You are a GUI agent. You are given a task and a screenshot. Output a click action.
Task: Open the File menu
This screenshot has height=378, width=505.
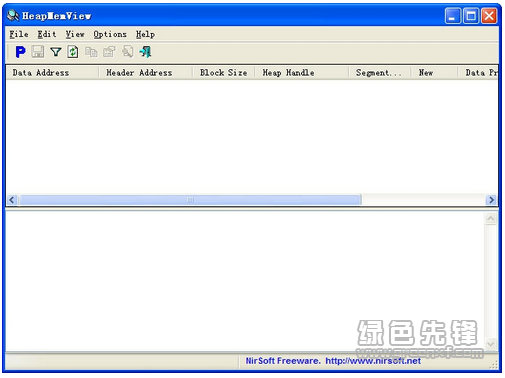19,34
